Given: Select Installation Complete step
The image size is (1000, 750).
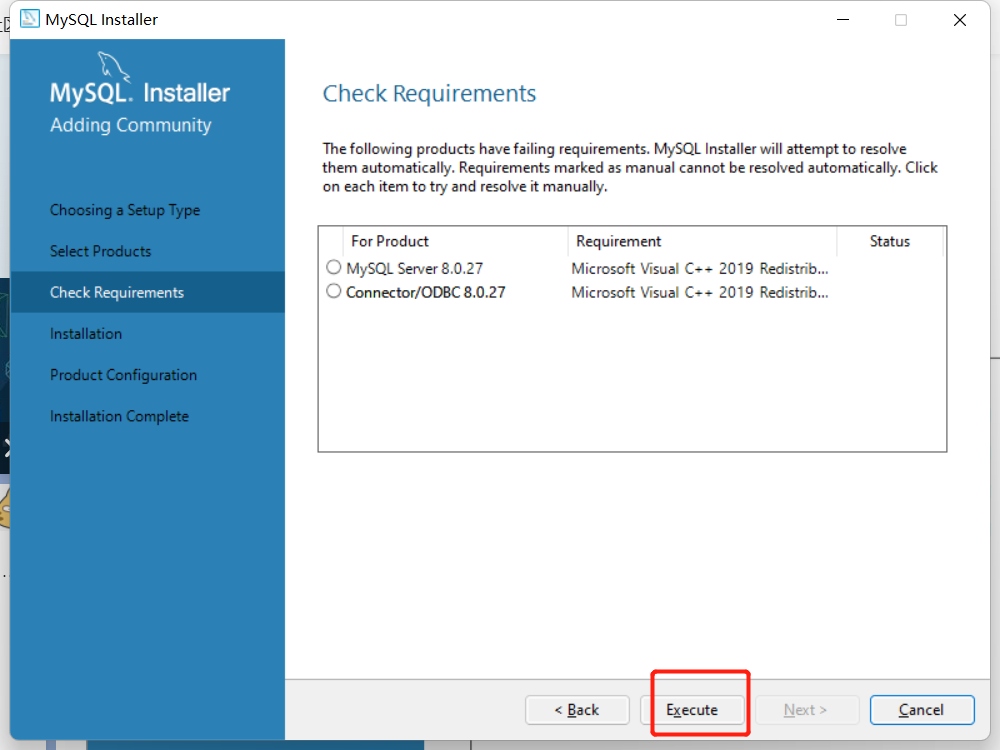Looking at the screenshot, I should (x=119, y=416).
